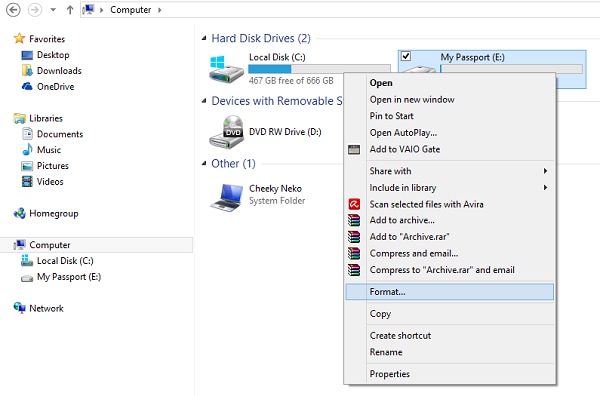Open OneDrive in Favorites
Image resolution: width=600 pixels, height=396 pixels.
coord(55,87)
